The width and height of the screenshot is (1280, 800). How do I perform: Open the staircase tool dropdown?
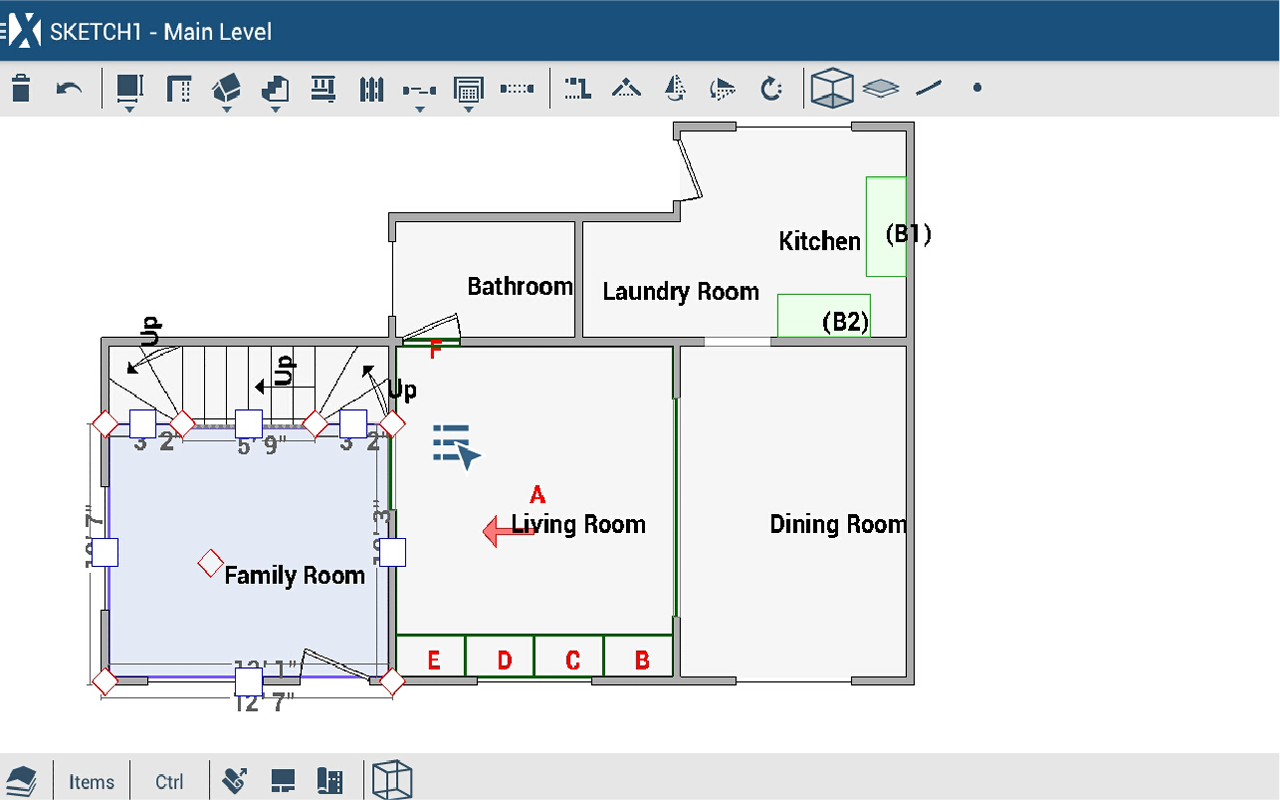[x=275, y=90]
